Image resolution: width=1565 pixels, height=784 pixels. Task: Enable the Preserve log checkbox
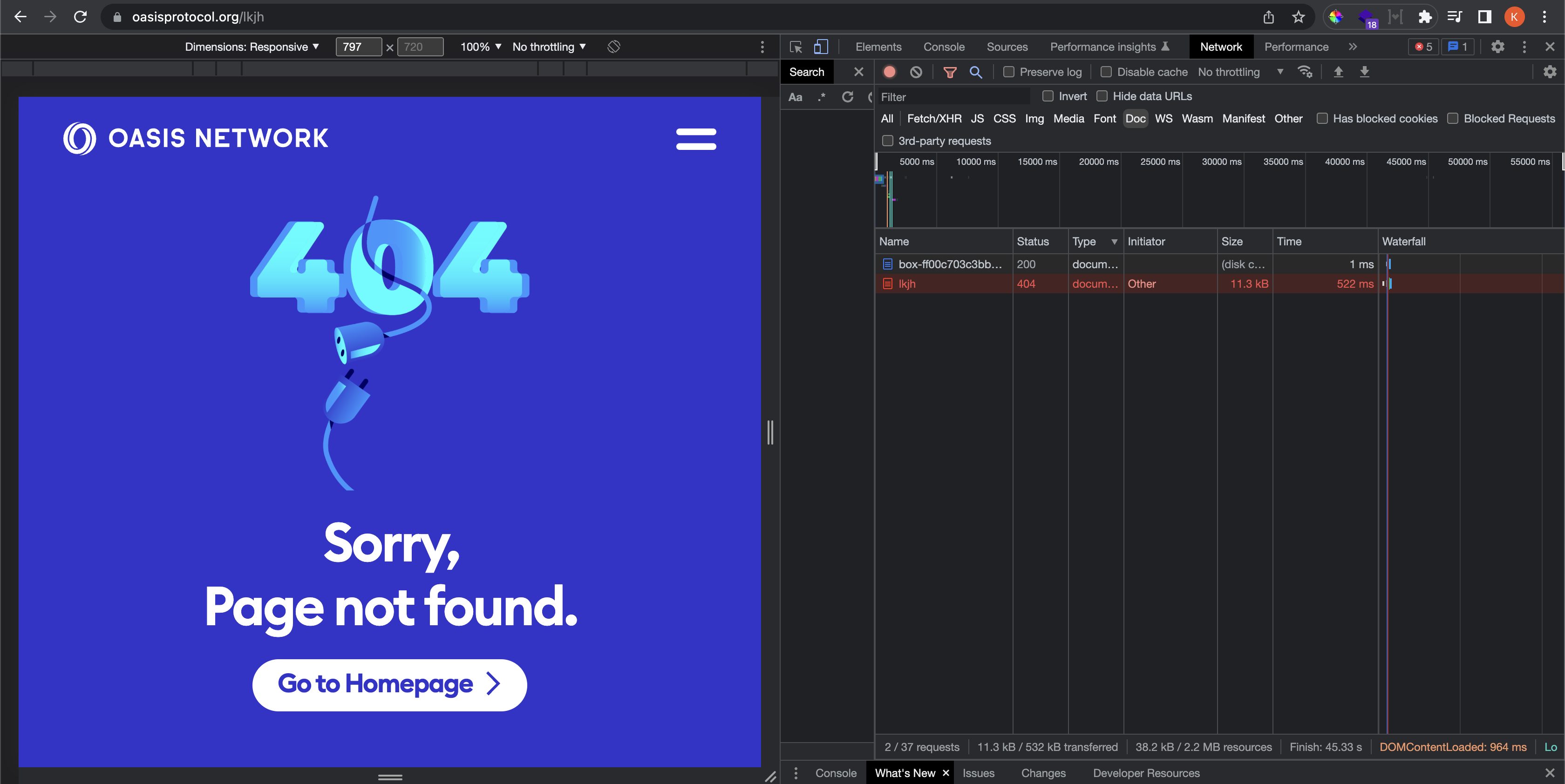pos(1008,72)
